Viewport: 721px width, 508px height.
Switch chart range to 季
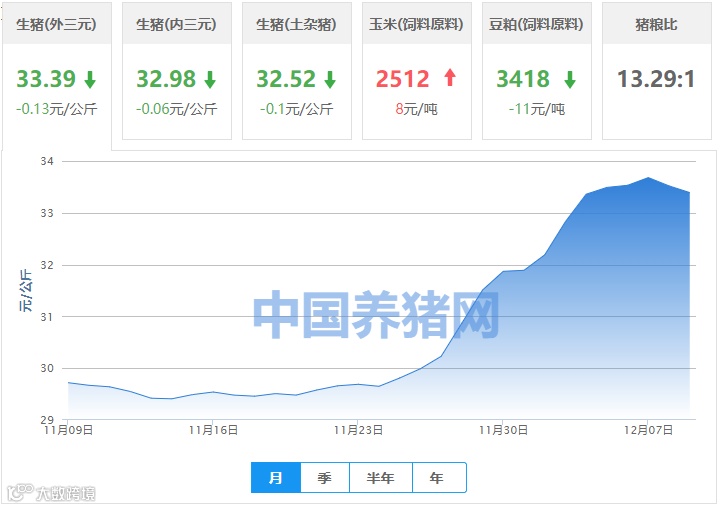click(325, 478)
